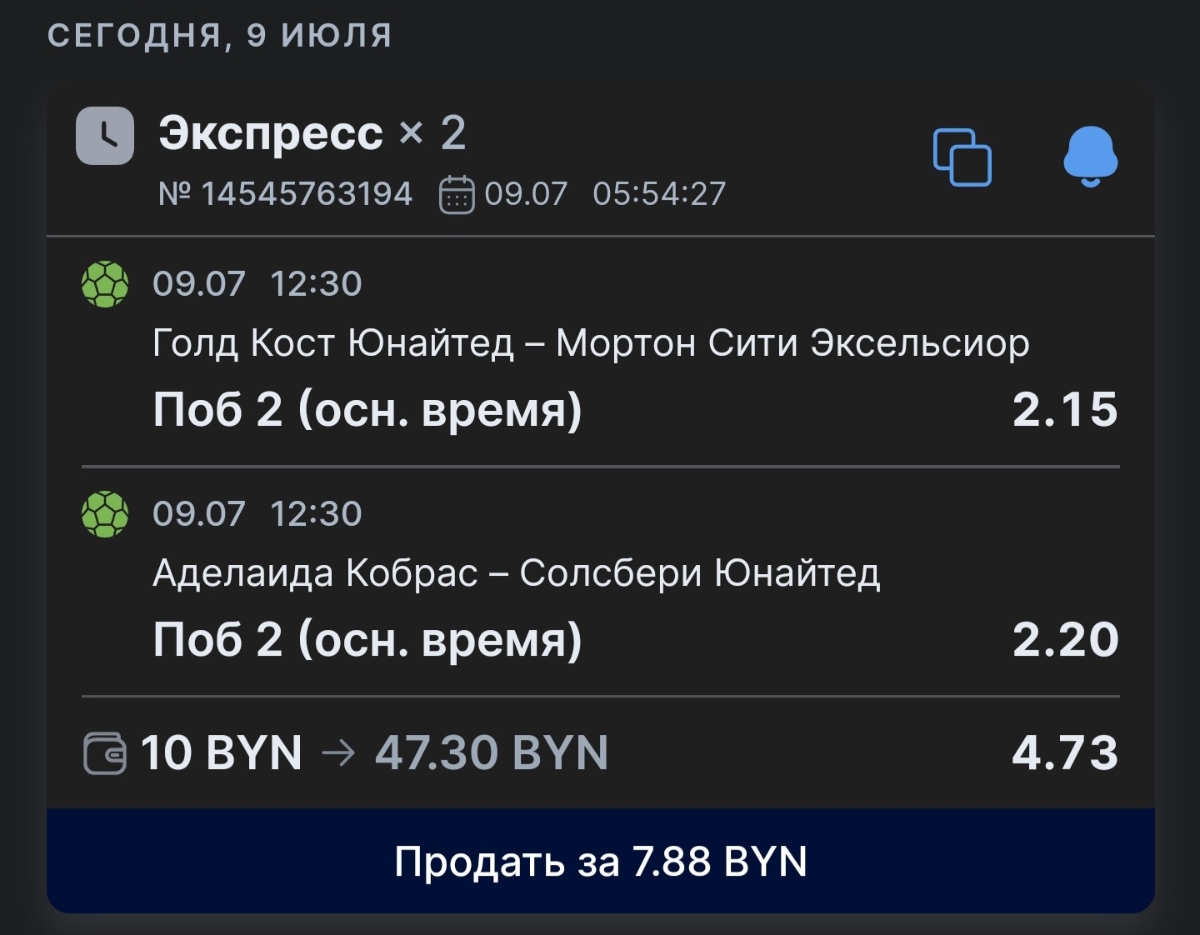Image resolution: width=1200 pixels, height=935 pixels.
Task: Tap the 05:54:27 bet placement time
Action: pyautogui.click(x=659, y=194)
